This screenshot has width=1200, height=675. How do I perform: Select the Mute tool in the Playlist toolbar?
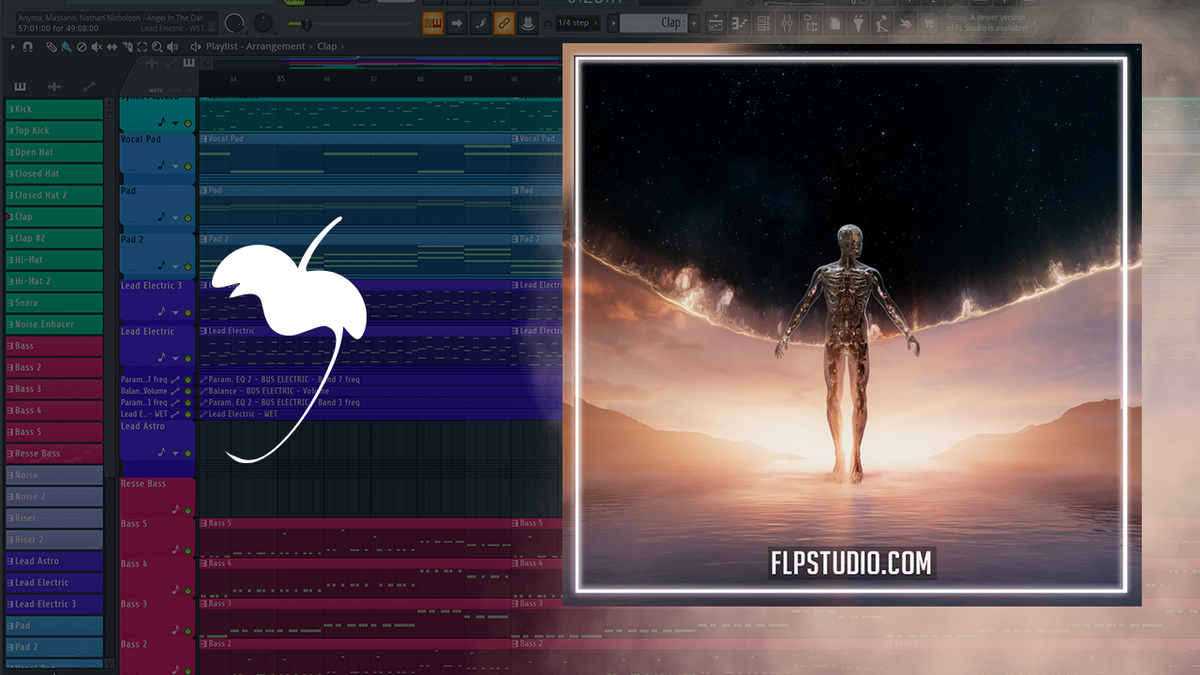pos(96,47)
